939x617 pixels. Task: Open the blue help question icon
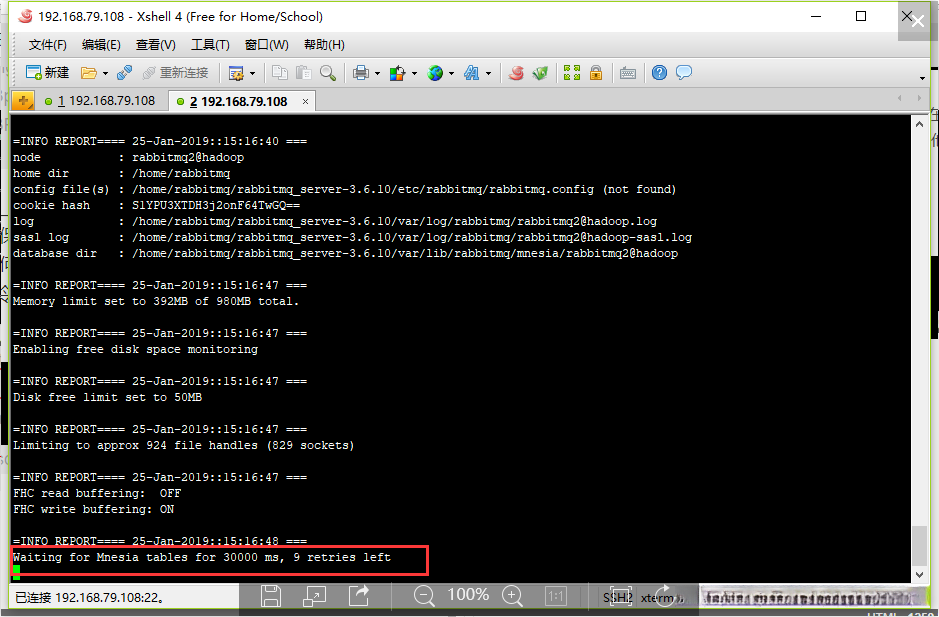point(659,73)
